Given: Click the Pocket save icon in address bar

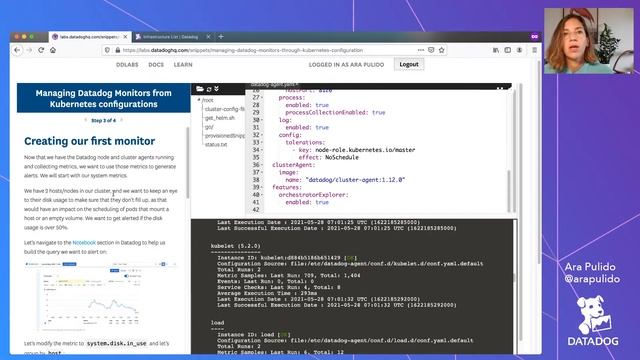Looking at the screenshot, I should point(431,50).
